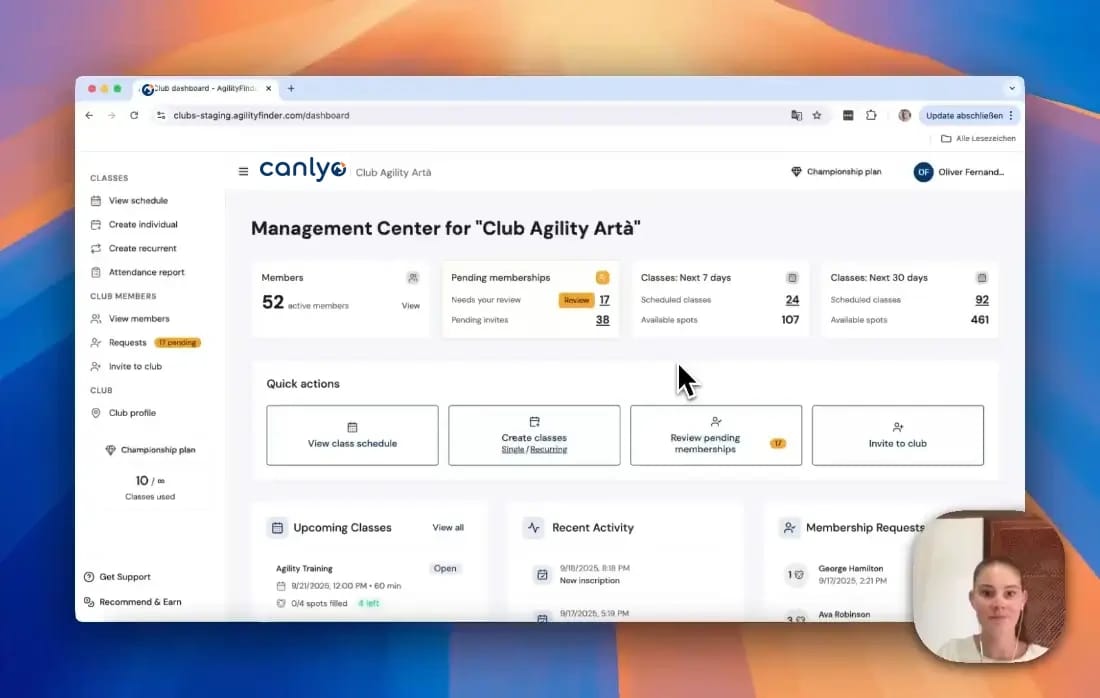
Task: Click the OF avatar circle
Action: [923, 172]
